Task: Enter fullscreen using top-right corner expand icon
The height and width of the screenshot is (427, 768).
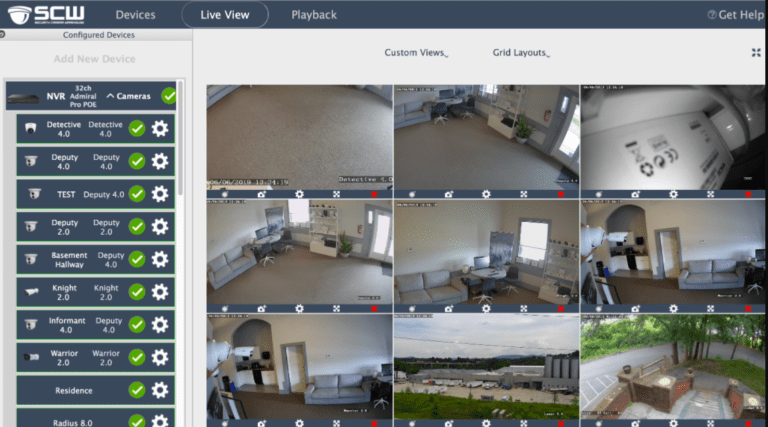Action: point(755,53)
